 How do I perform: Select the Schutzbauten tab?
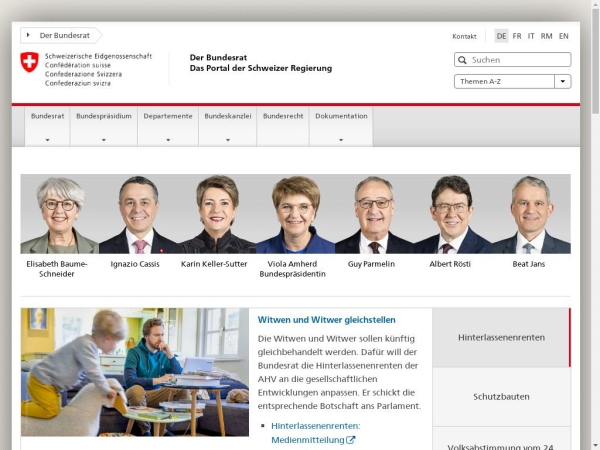(501, 397)
